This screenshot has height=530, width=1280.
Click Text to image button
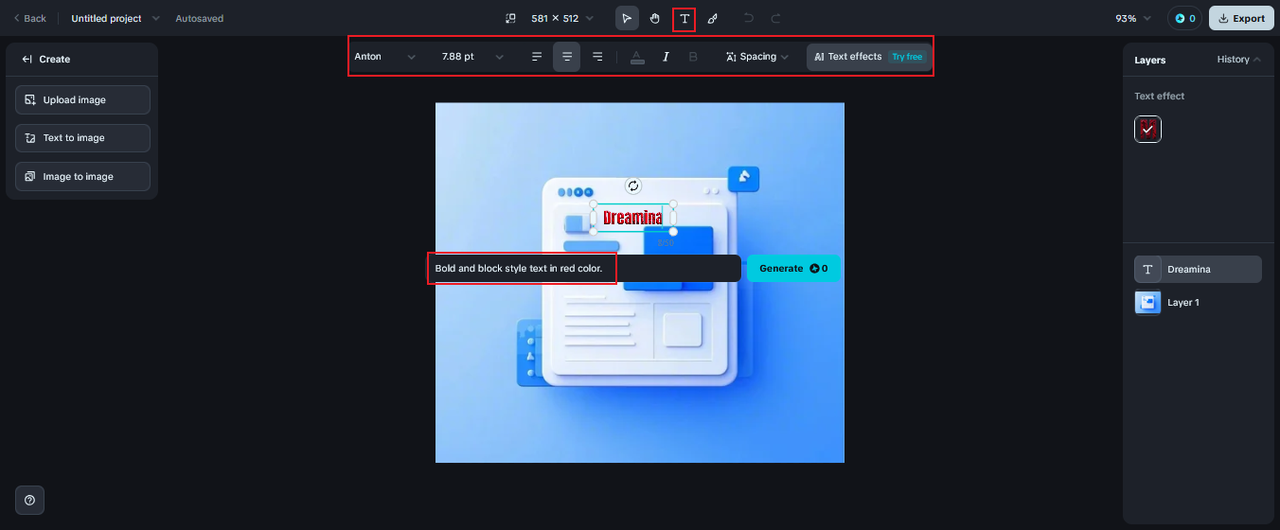(x=83, y=138)
